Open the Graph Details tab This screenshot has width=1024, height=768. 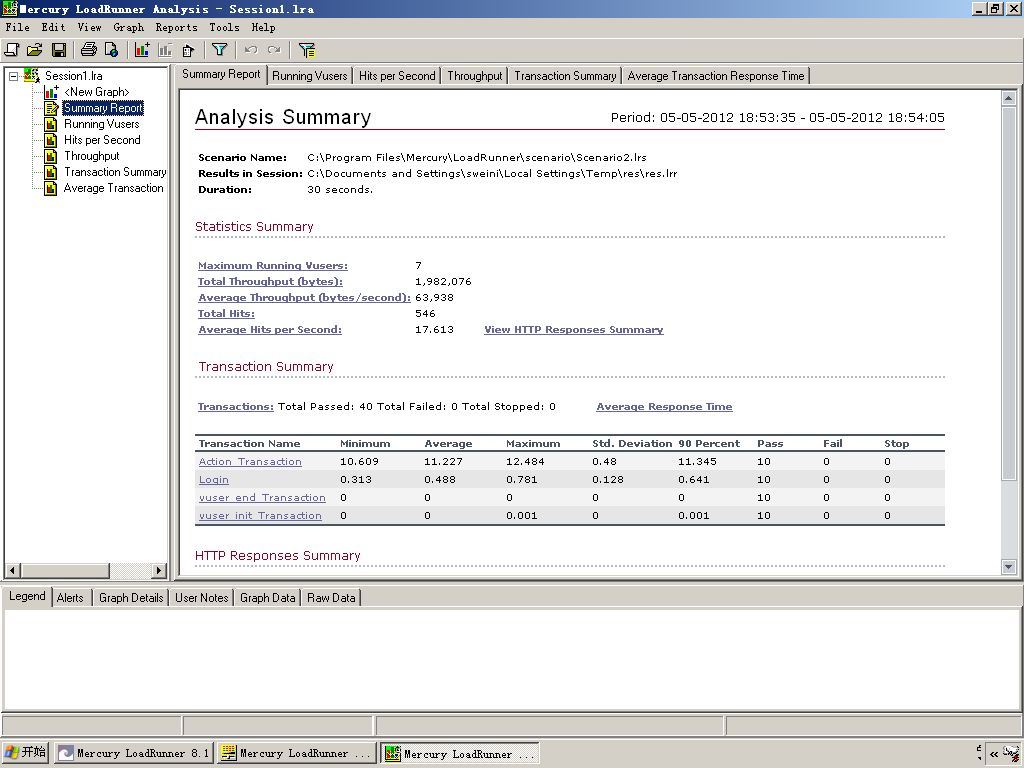[131, 598]
